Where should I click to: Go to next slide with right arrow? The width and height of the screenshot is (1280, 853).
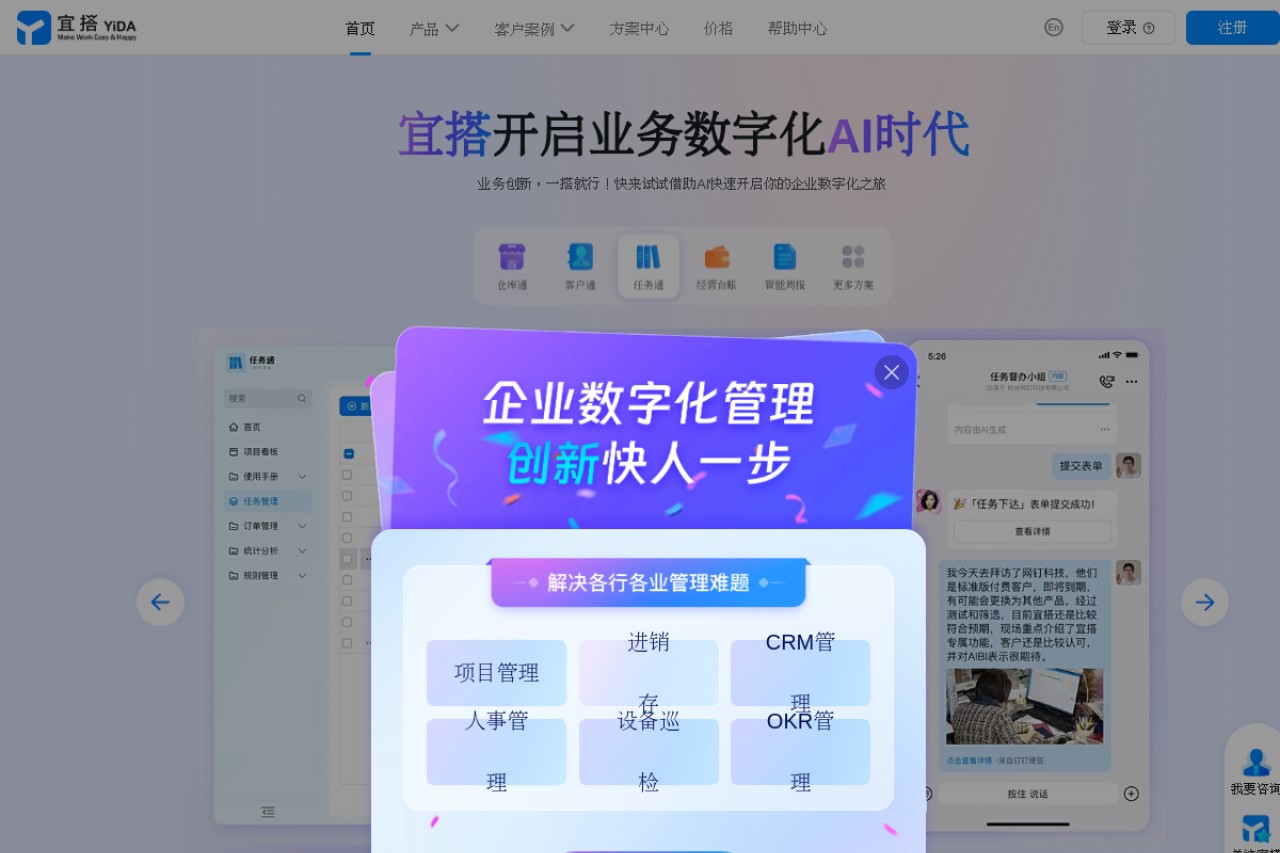coord(1204,602)
